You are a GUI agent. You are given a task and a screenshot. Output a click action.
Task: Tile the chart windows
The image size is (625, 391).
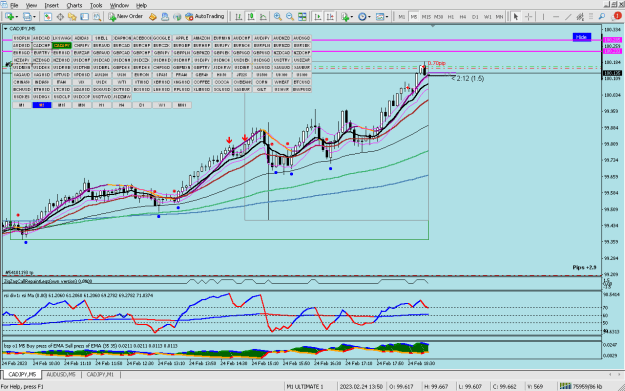tap(303, 17)
